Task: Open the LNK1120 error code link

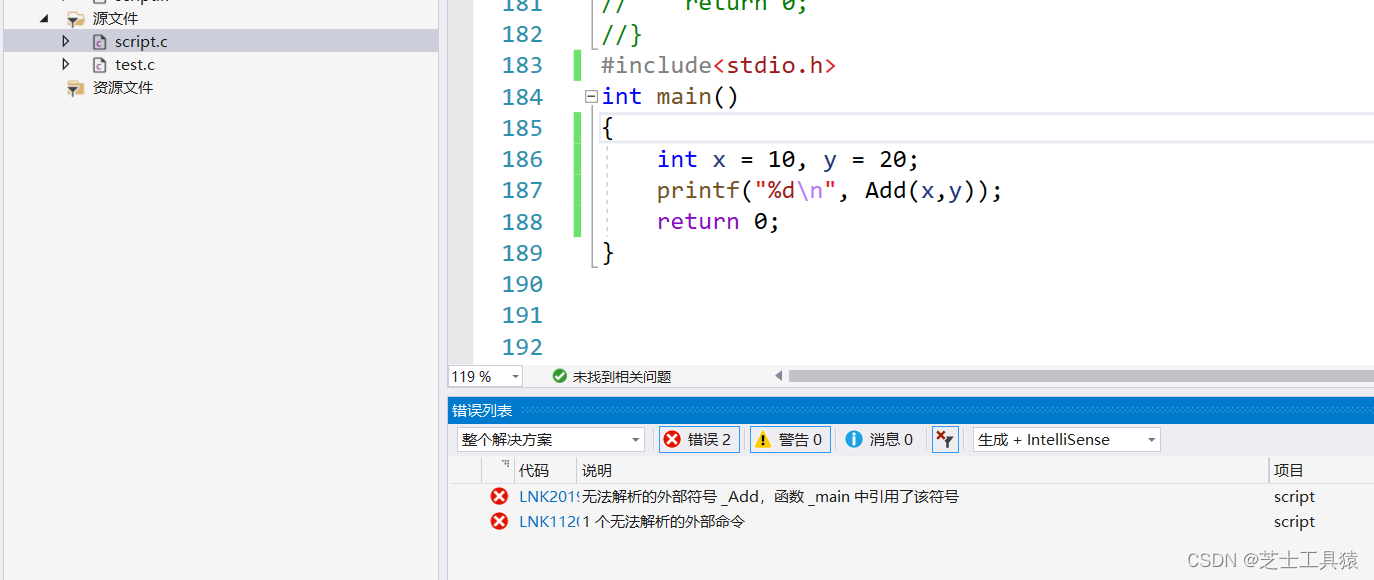Action: (548, 521)
